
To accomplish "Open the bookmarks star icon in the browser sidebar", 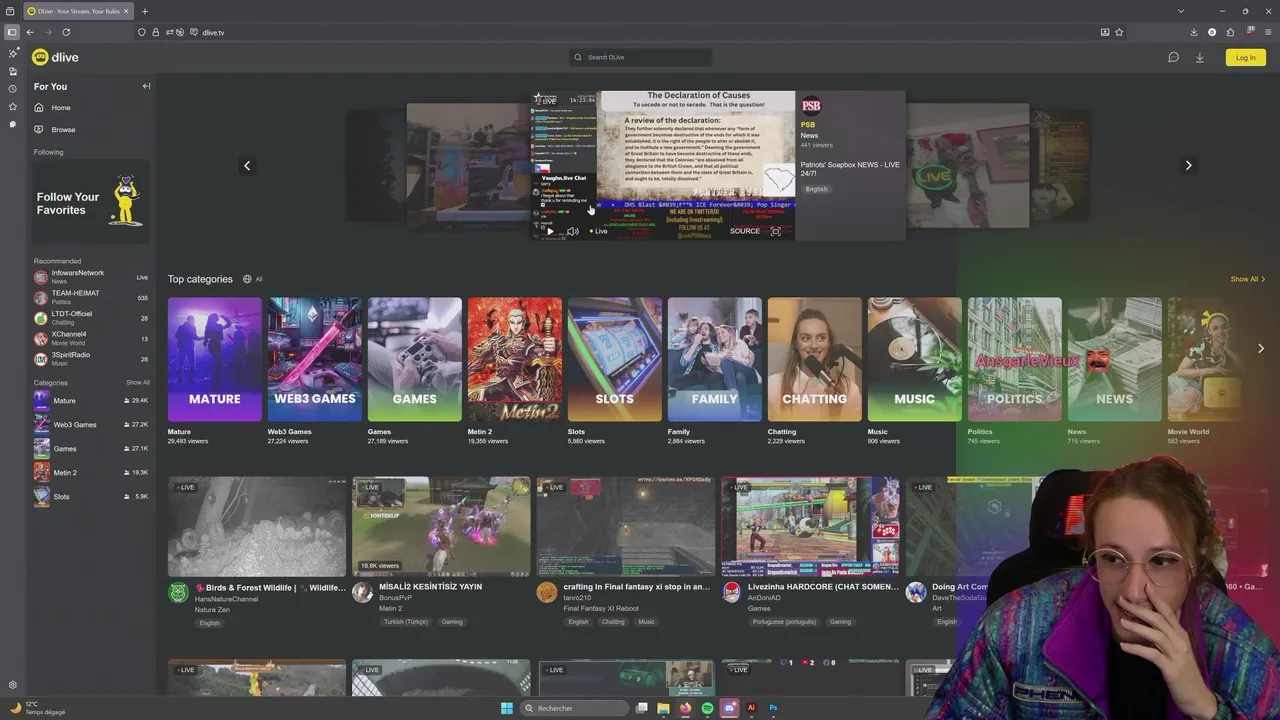I will (x=13, y=106).
